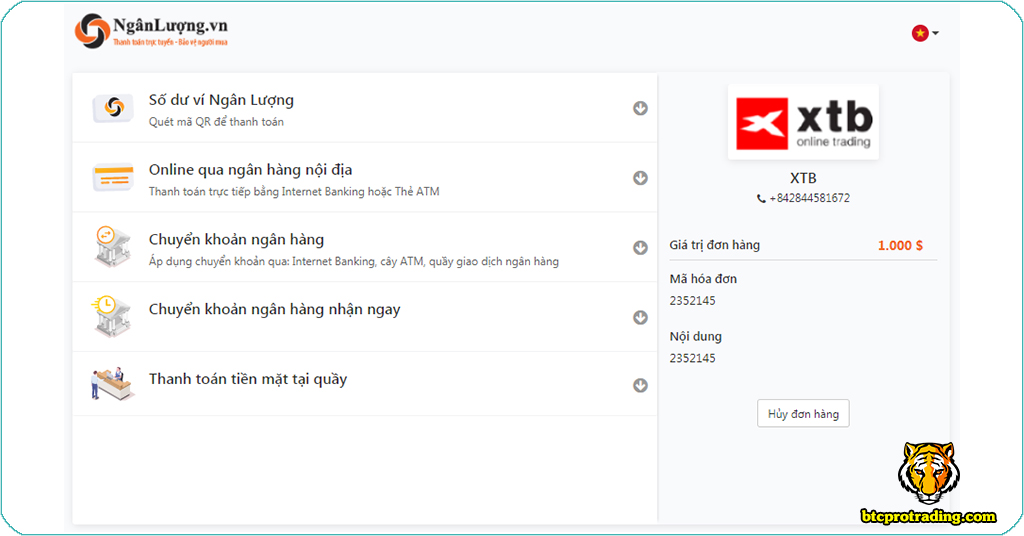This screenshot has height=536, width=1024.
Task: Click the cash counter payment icon
Action: (x=112, y=383)
